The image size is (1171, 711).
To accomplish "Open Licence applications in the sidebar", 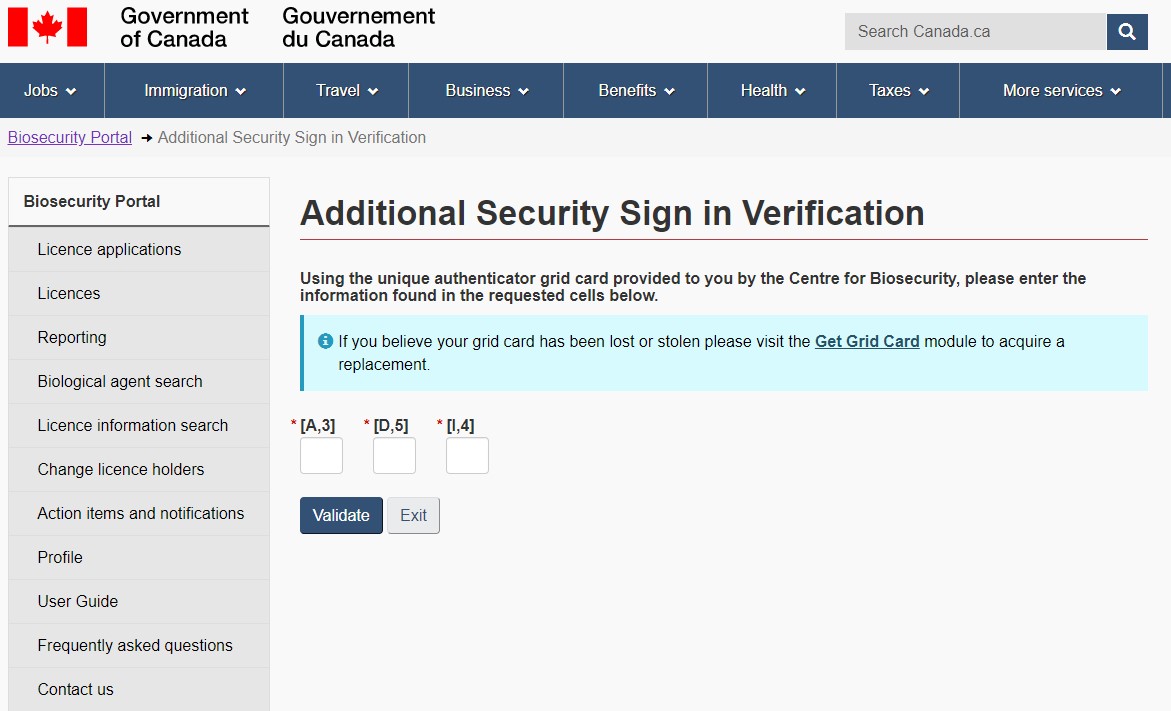I will point(109,250).
